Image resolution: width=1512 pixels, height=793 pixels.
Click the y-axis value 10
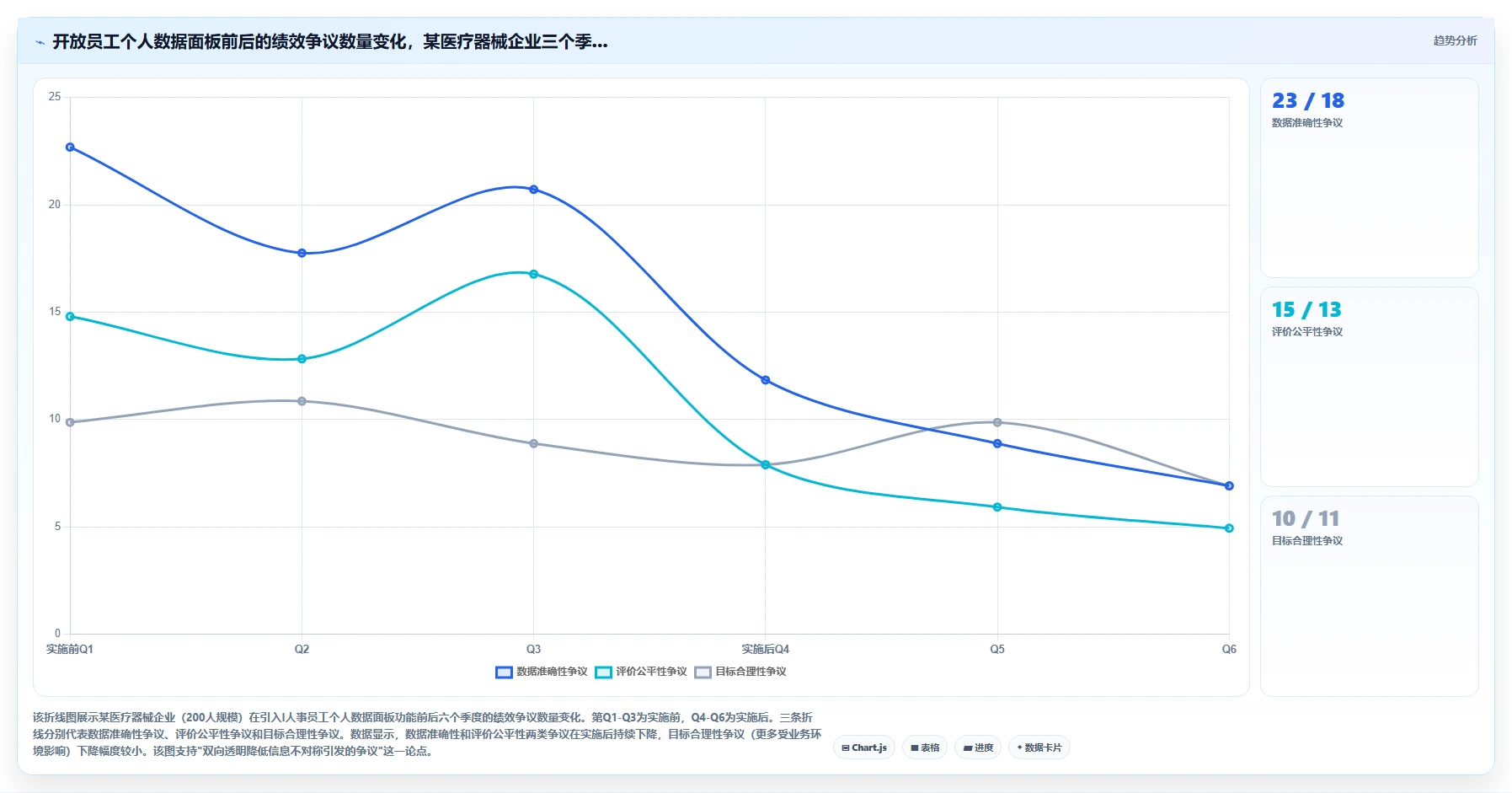55,419
